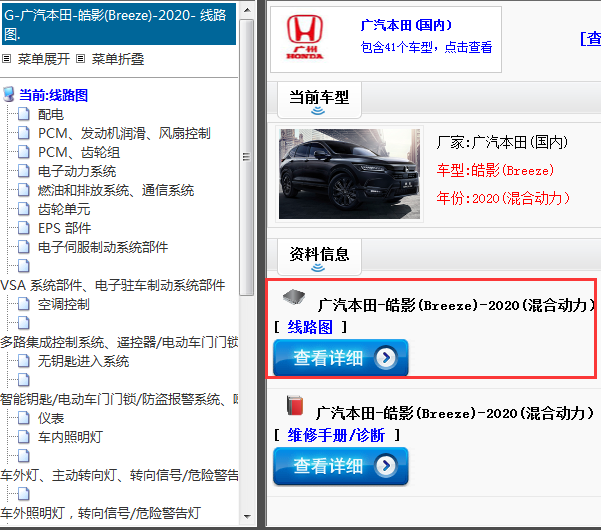Viewport: 601px width, 530px height.
Task: Click the page icon beside 电子伺服制动系统部件
Action: point(24,247)
